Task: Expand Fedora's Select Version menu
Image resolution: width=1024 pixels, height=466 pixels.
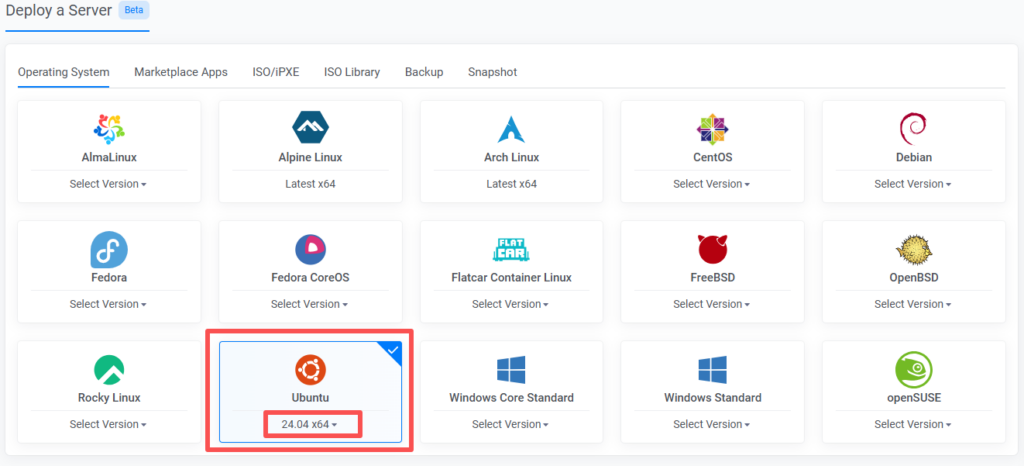Action: (108, 304)
